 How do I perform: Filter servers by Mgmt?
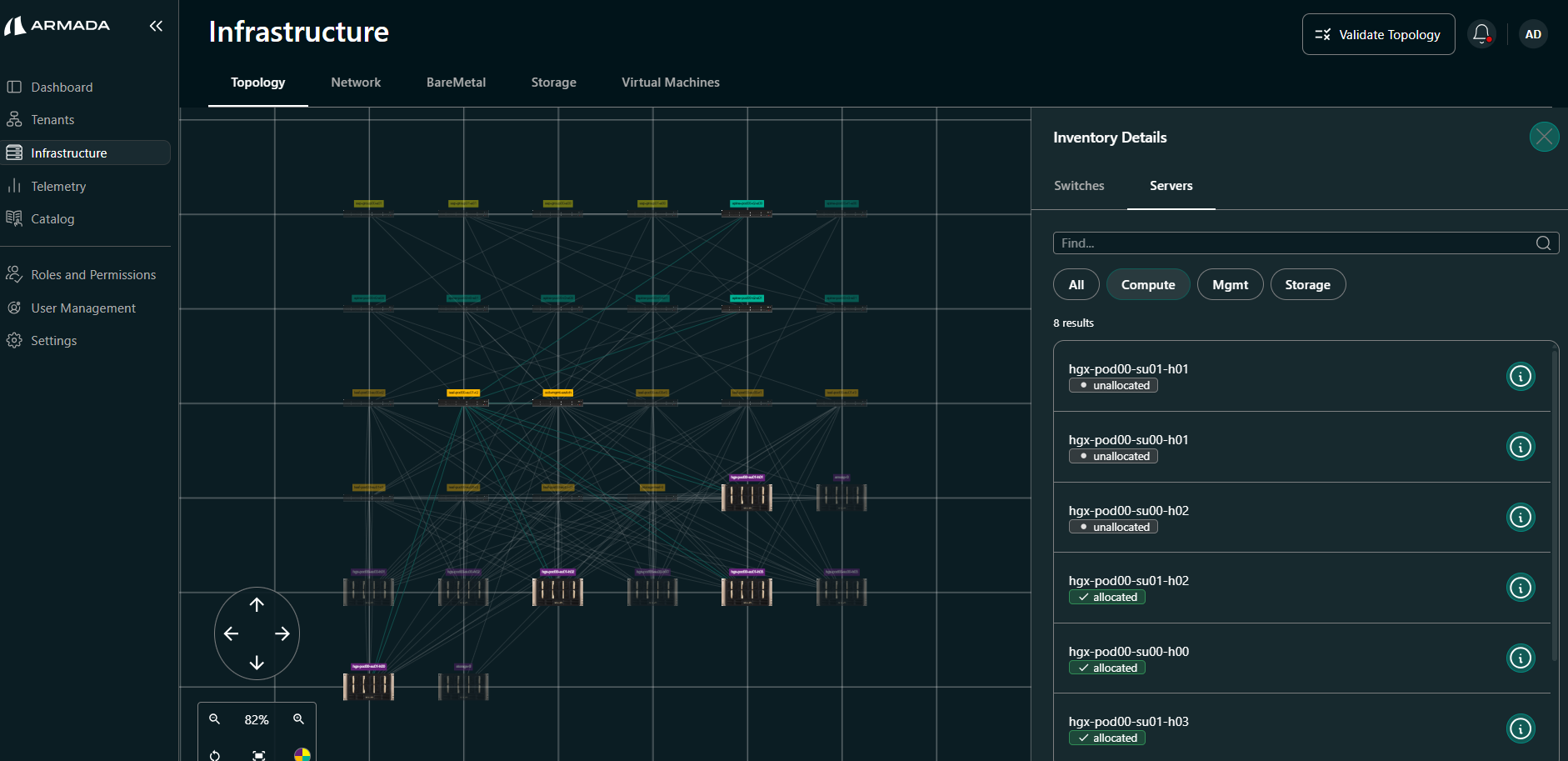point(1230,285)
